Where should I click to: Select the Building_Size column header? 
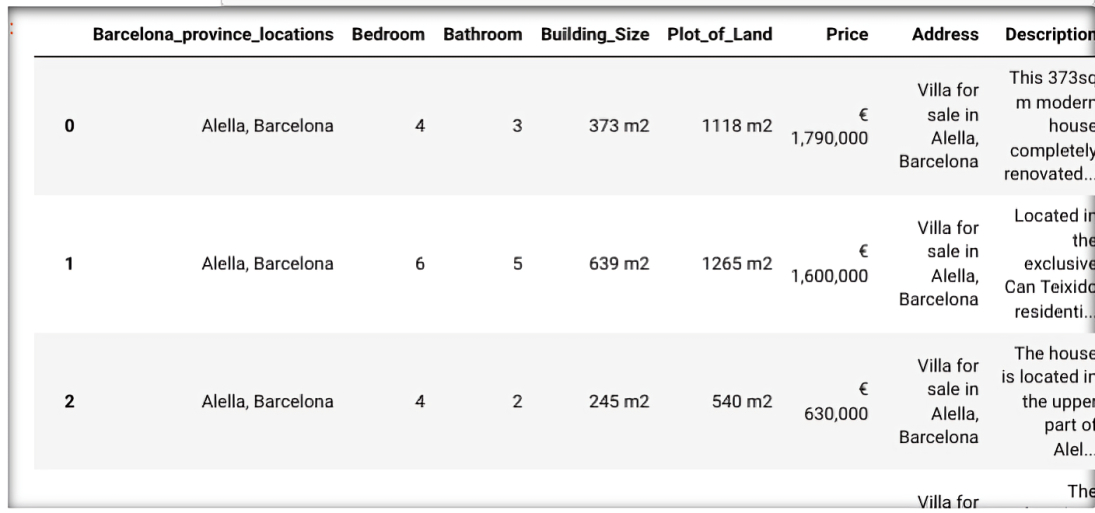point(595,35)
